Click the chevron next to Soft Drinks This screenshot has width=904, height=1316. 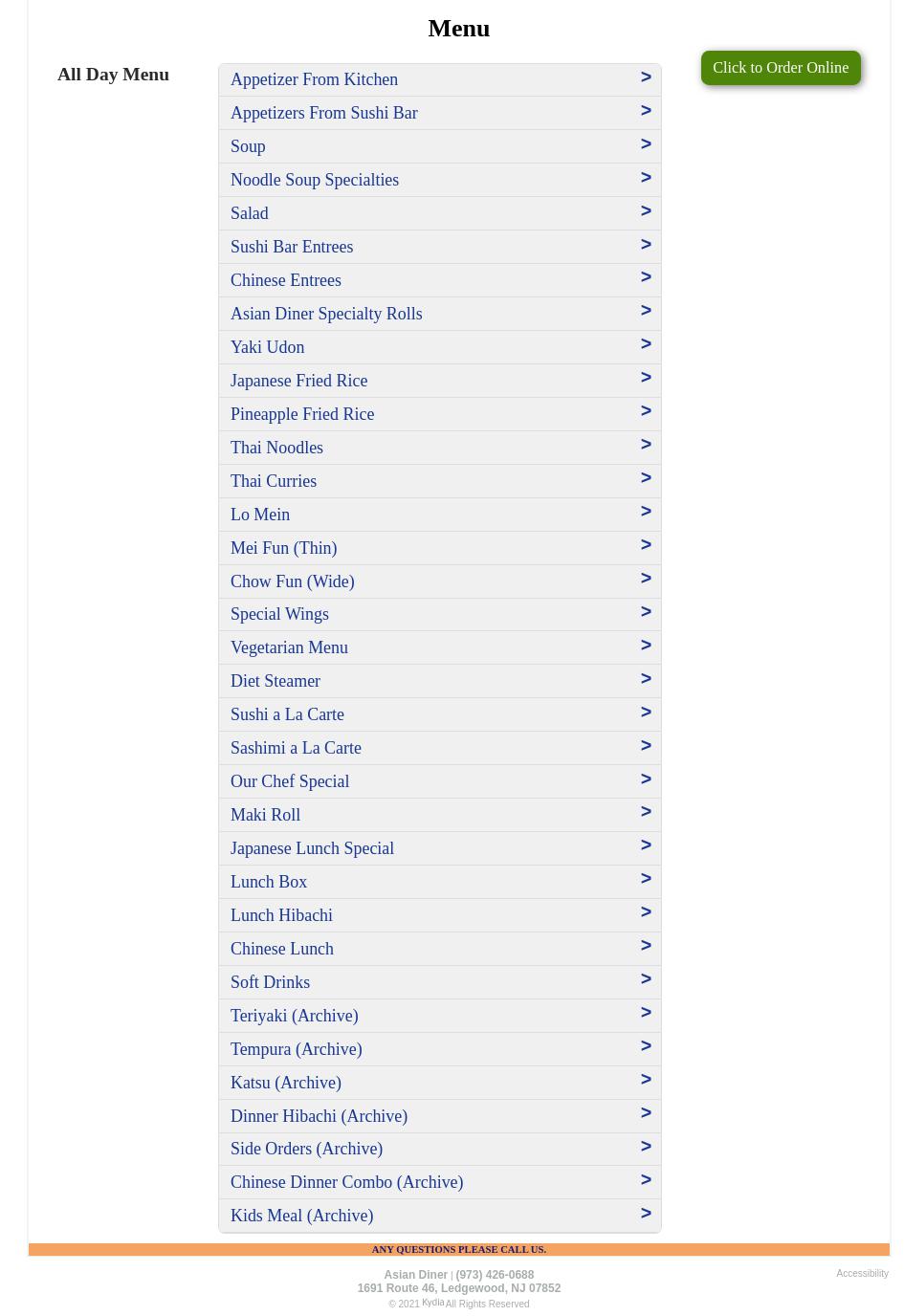[x=646, y=979]
